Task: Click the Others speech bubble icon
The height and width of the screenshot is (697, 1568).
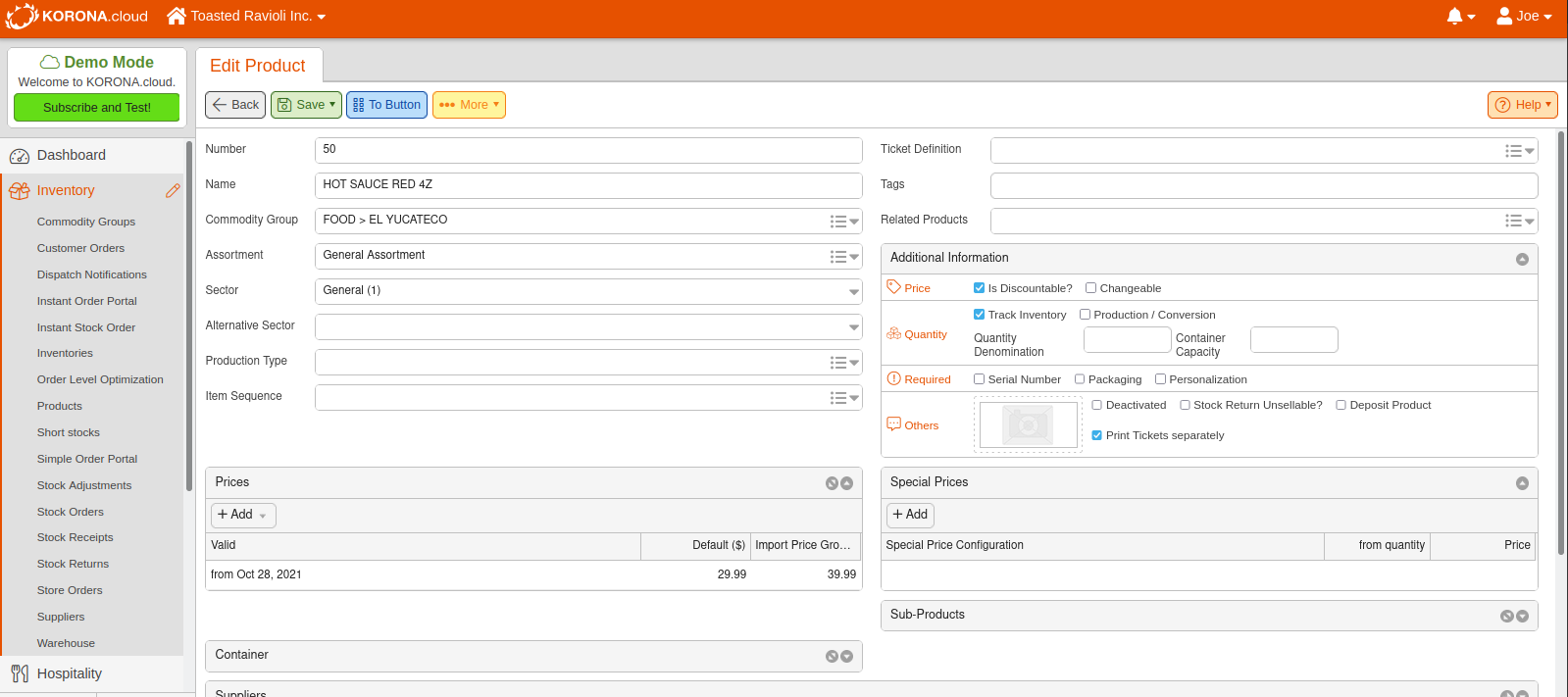Action: tap(893, 424)
